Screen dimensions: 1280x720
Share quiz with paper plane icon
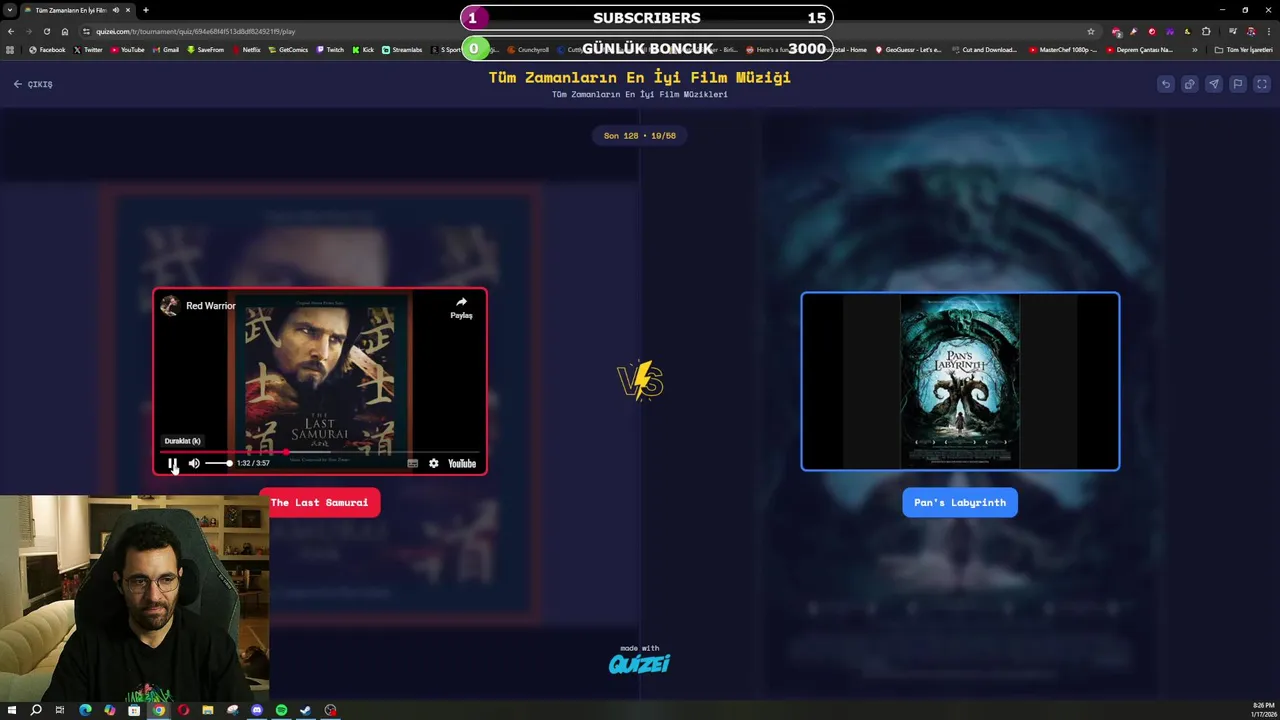[1214, 84]
